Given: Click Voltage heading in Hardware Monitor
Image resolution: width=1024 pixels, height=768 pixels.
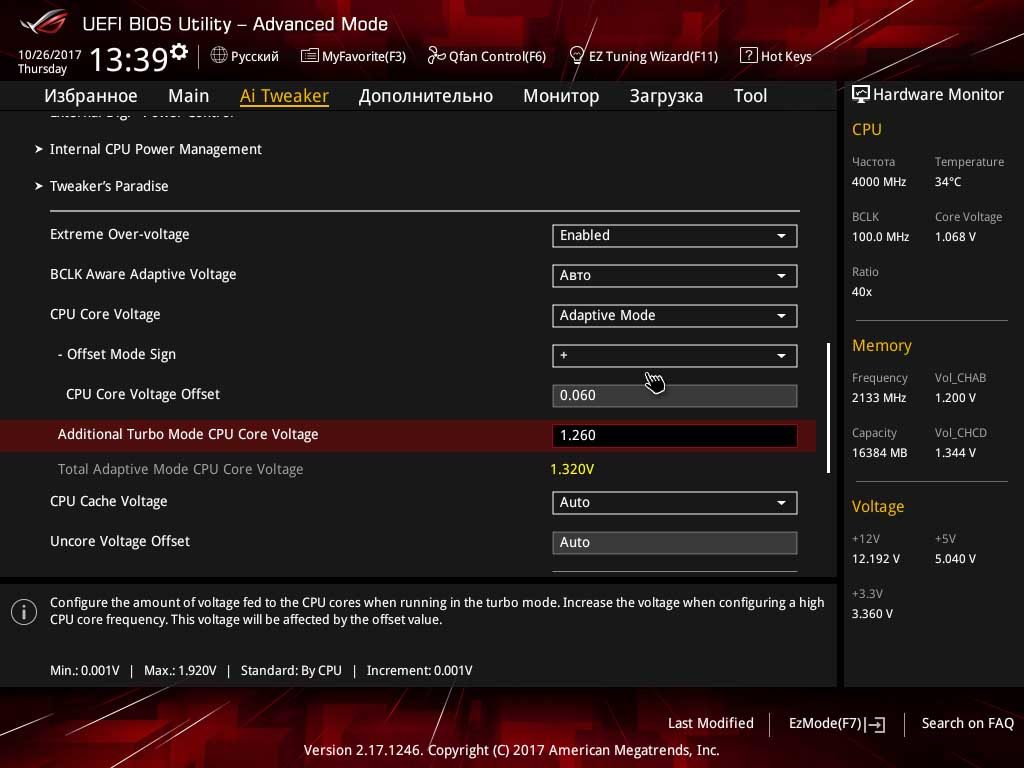Looking at the screenshot, I should 878,507.
